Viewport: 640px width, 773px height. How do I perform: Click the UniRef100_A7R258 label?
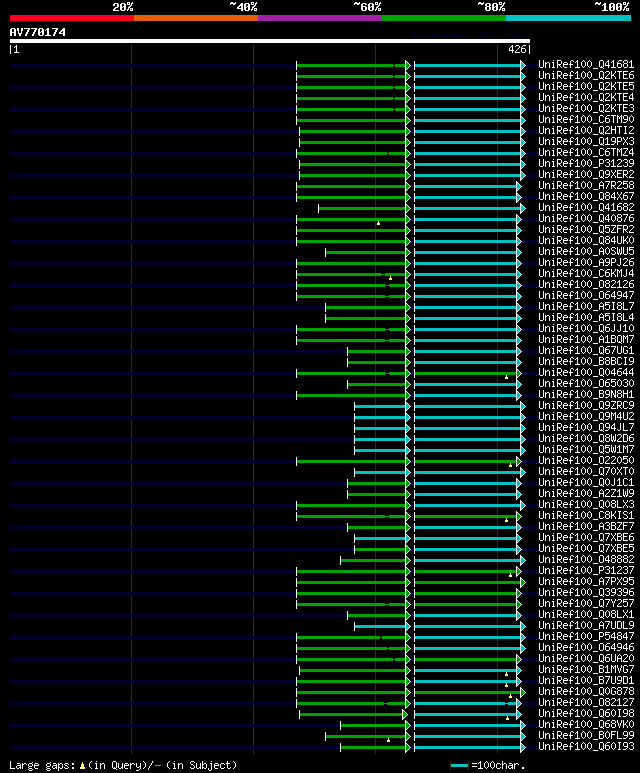click(586, 185)
